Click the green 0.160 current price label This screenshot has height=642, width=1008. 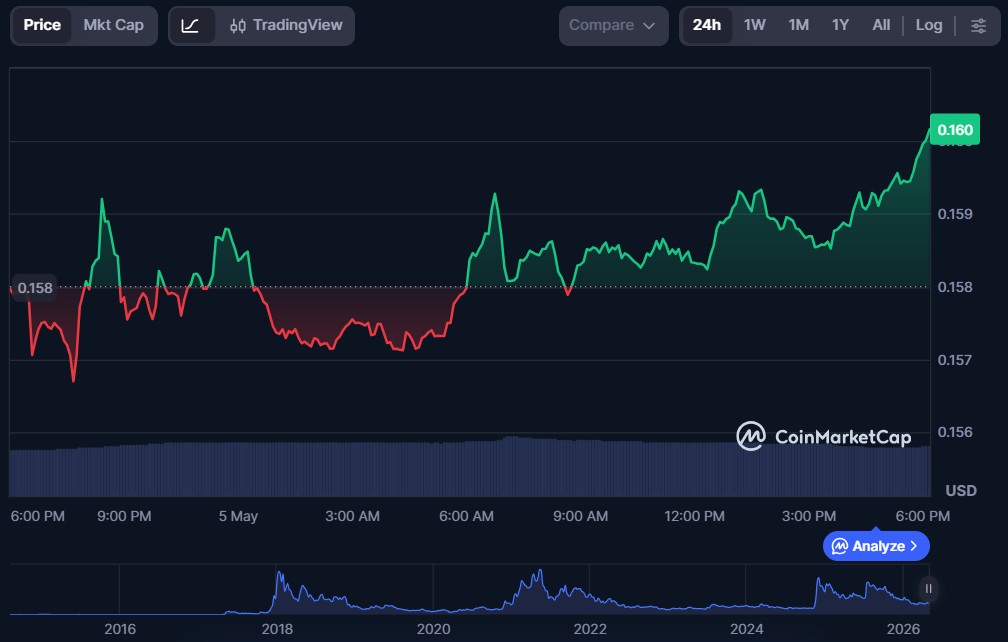point(955,130)
